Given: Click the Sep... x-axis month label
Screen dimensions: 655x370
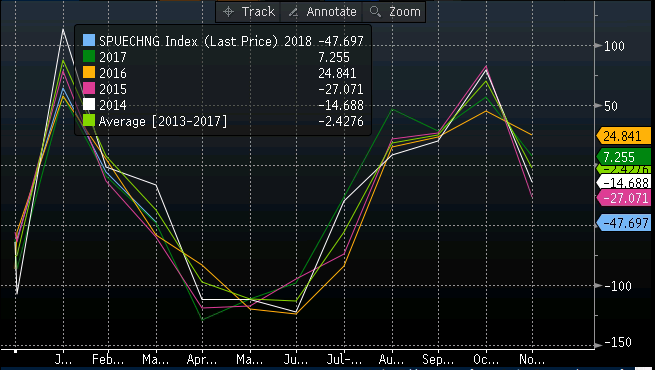Looking at the screenshot, I should pyautogui.click(x=438, y=359).
